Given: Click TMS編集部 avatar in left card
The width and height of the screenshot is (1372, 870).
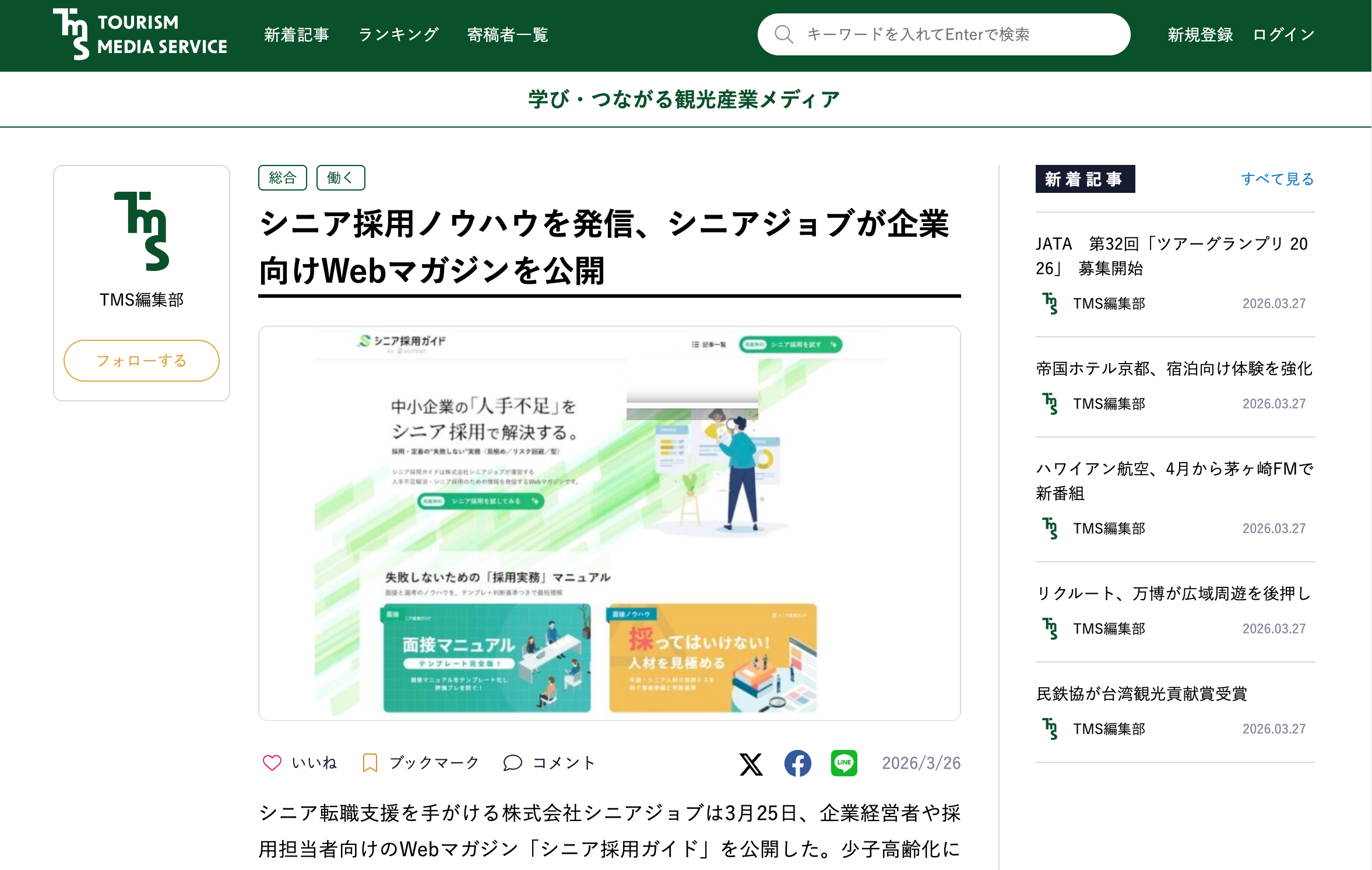Looking at the screenshot, I should 142,232.
